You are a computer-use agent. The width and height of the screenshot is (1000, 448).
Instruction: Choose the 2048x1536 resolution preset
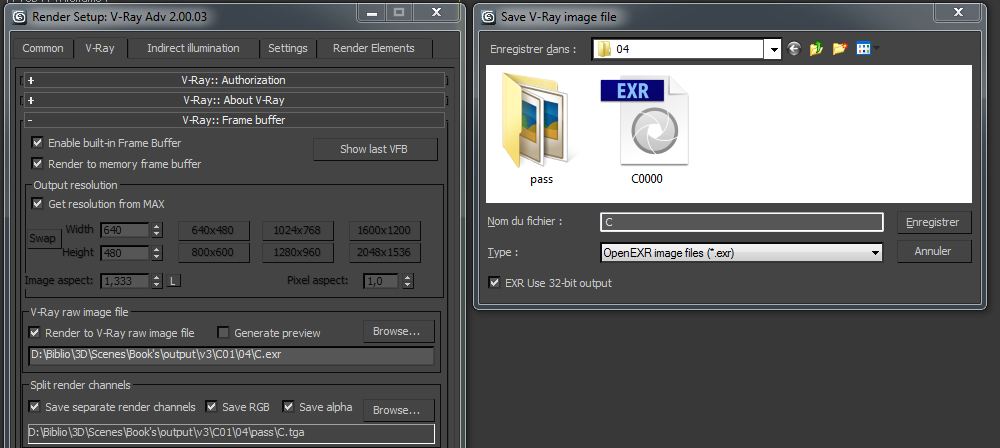(385, 253)
